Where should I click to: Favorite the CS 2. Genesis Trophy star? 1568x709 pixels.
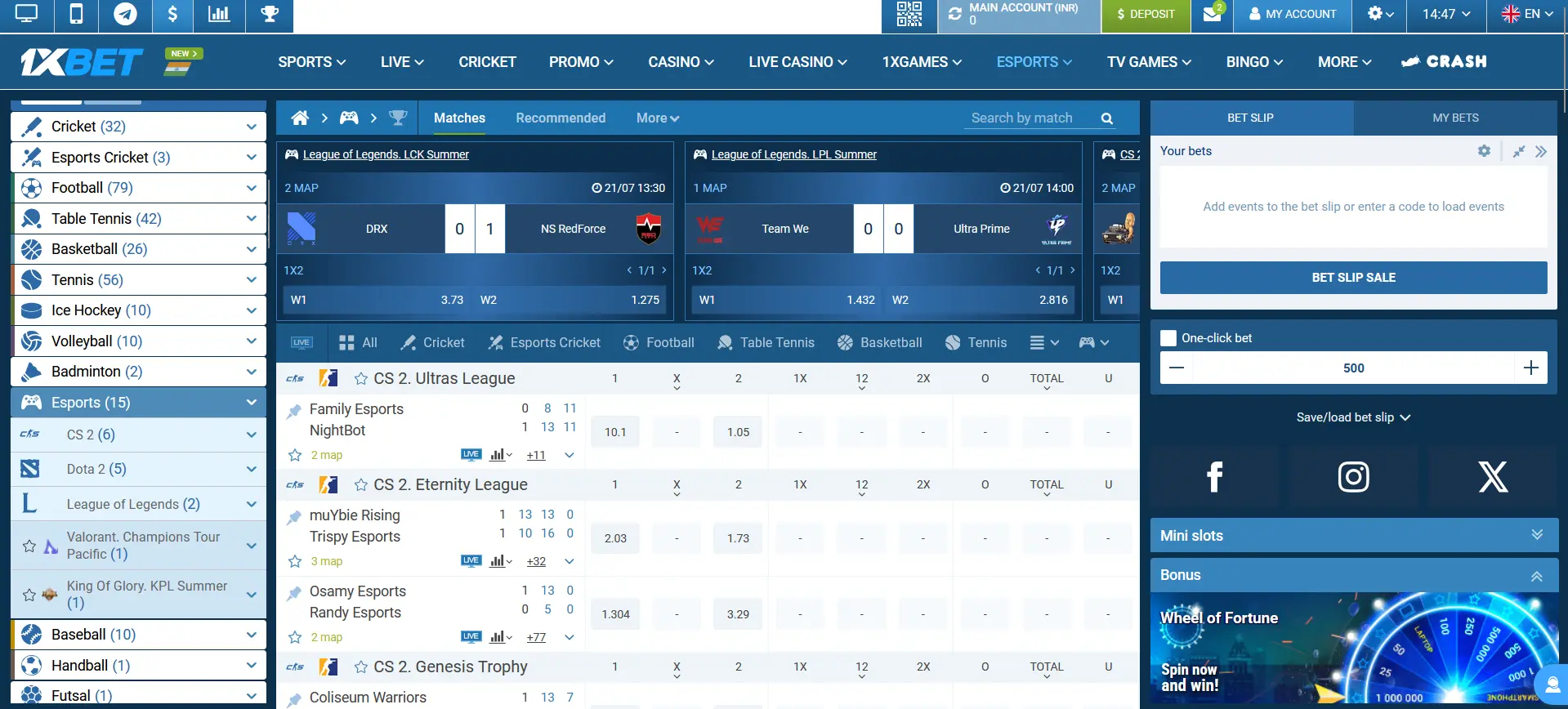click(360, 667)
